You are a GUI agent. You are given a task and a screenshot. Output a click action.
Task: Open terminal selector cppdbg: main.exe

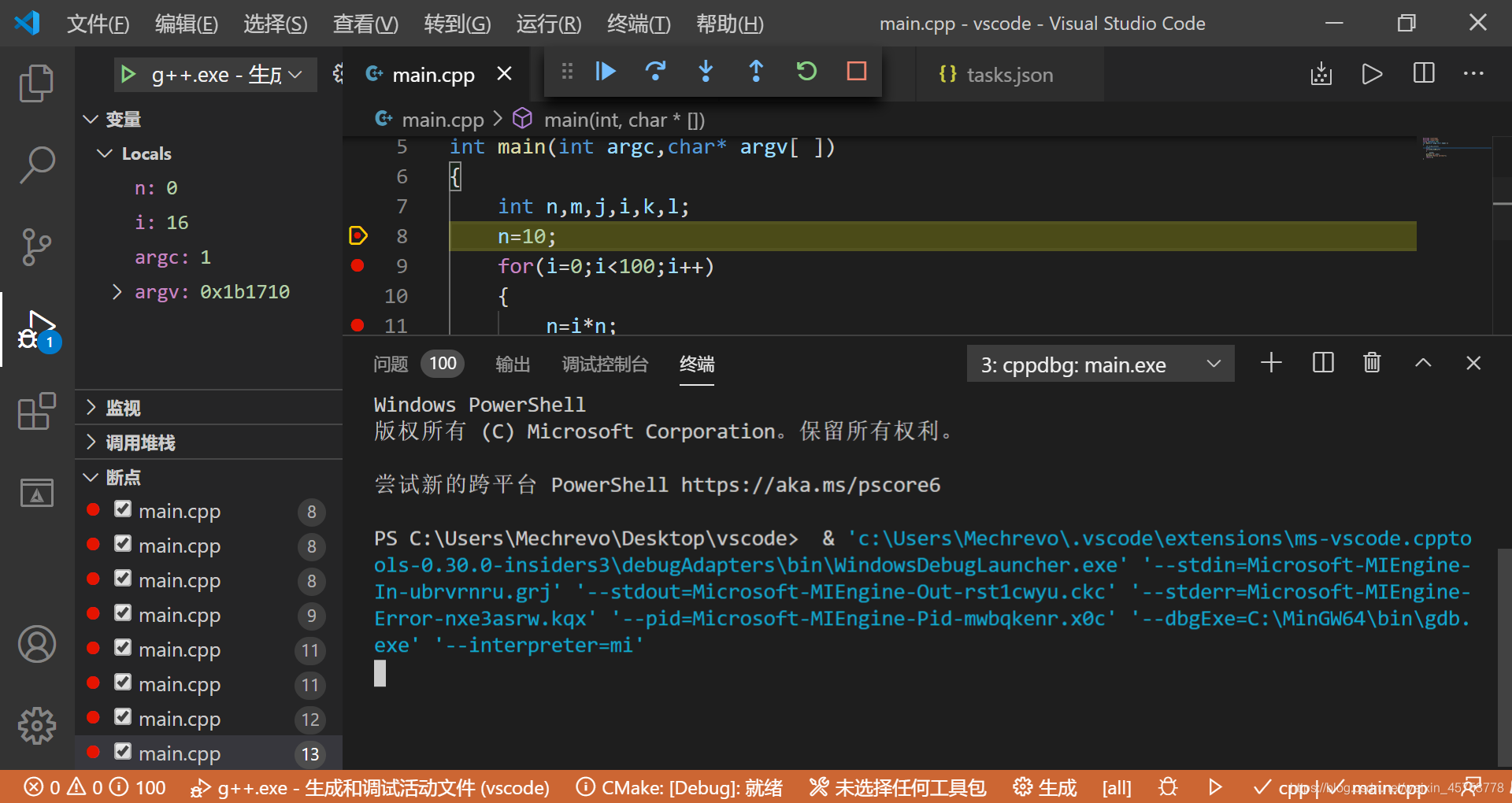(x=1100, y=364)
